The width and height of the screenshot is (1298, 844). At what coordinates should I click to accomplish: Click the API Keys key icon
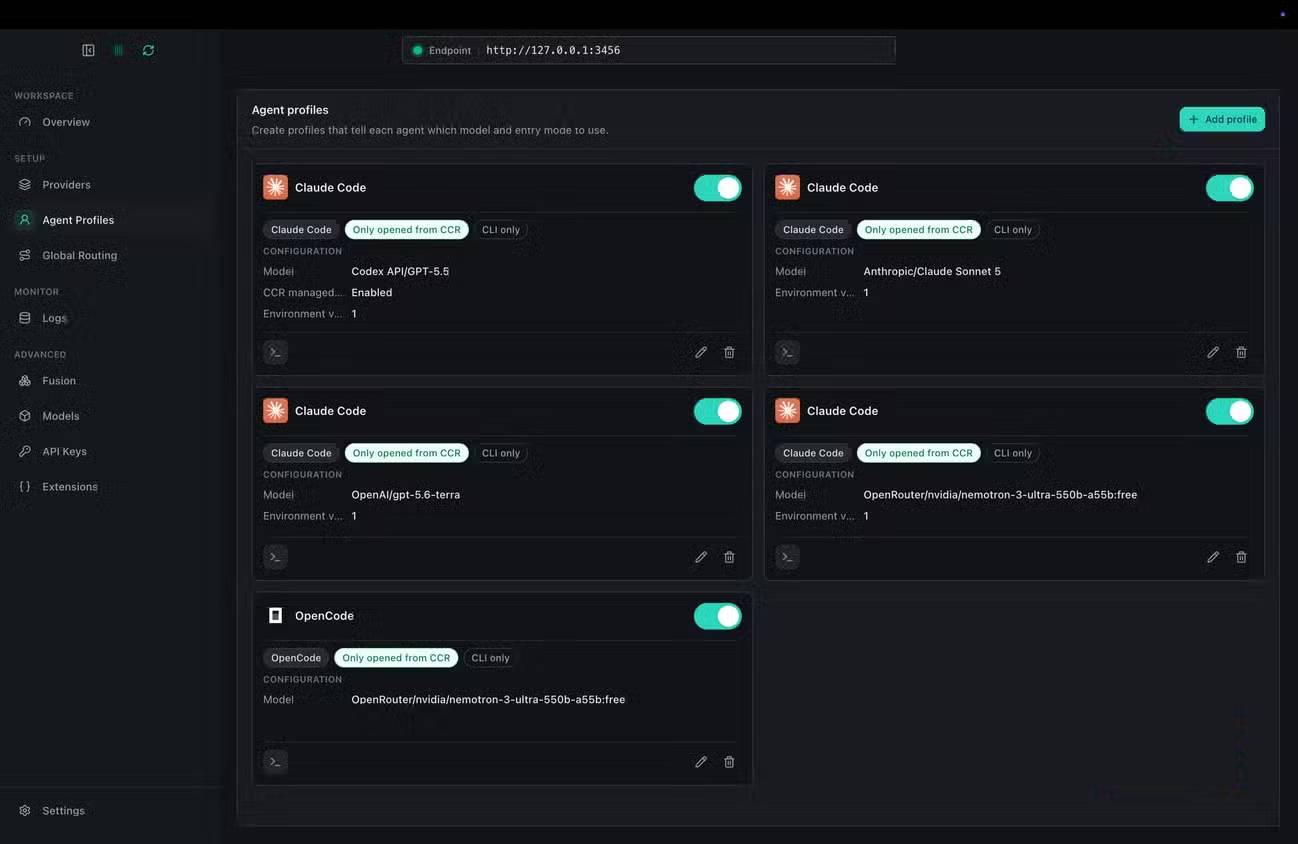coord(25,452)
